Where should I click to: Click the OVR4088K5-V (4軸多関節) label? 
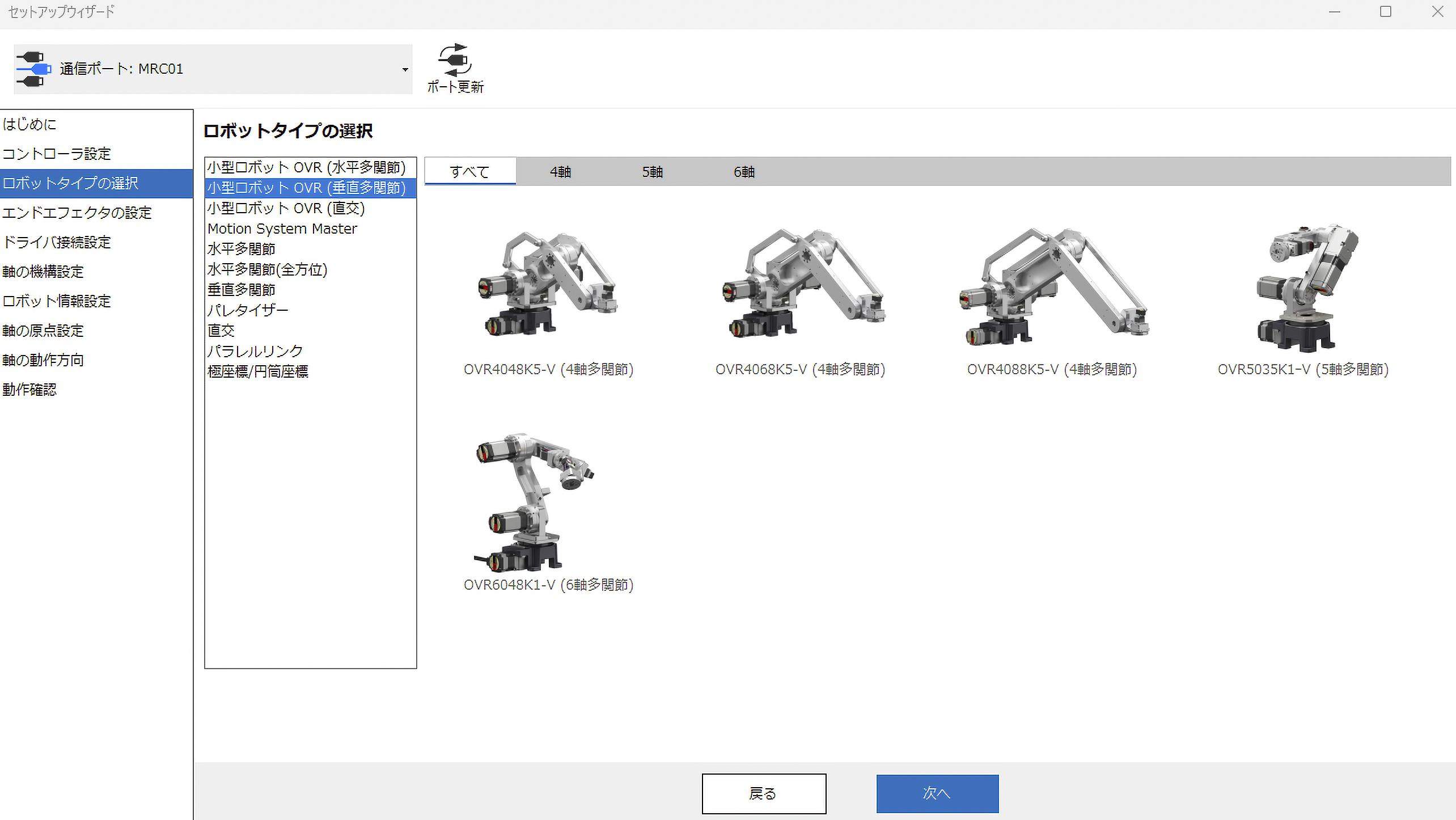1052,370
